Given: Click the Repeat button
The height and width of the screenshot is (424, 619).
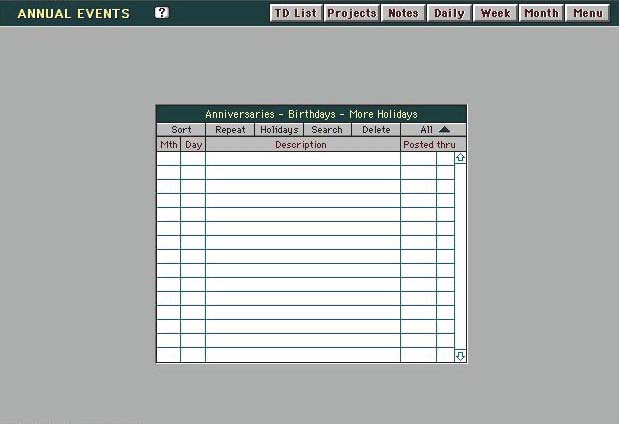Looking at the screenshot, I should click(x=230, y=130).
